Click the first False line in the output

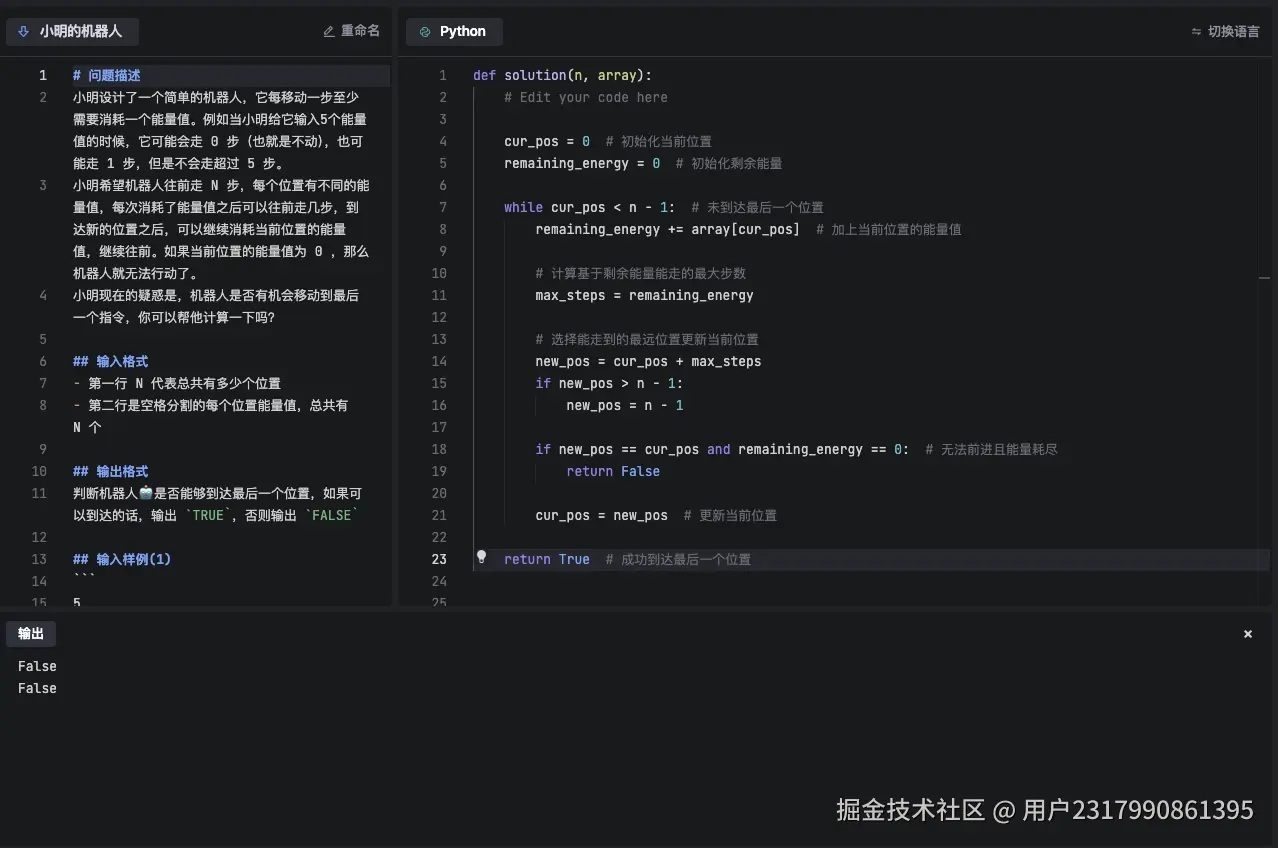point(36,665)
